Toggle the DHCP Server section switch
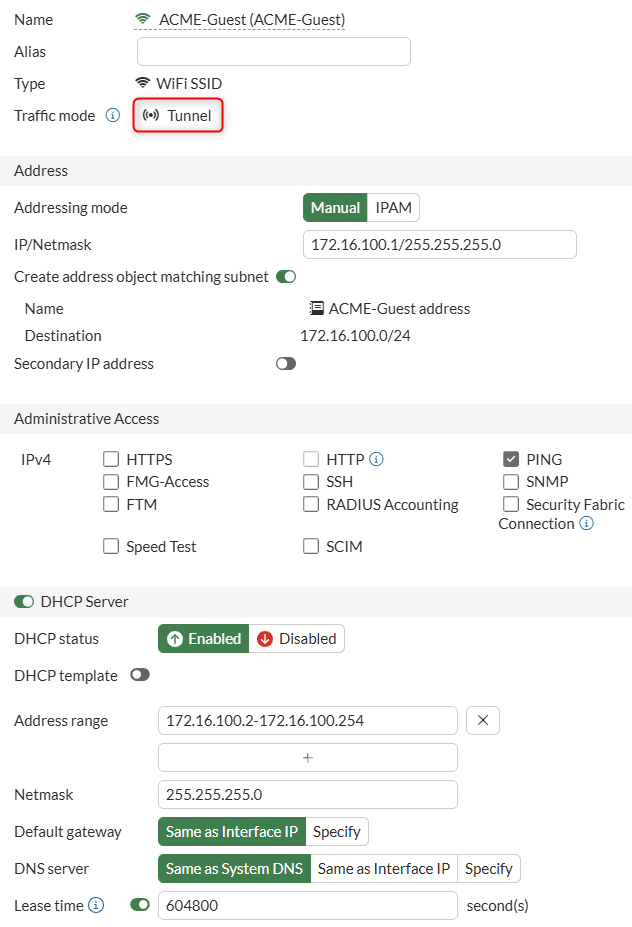This screenshot has height=927, width=632. coord(24,601)
